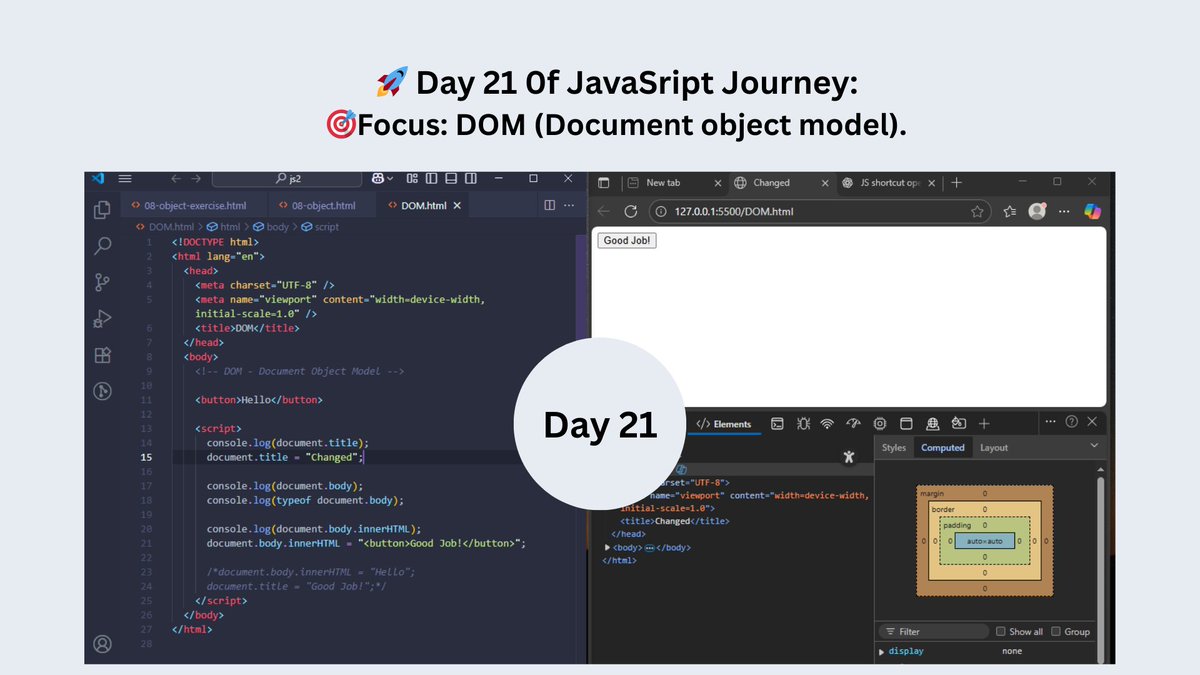Open the Edge Favorites list icon
The height and width of the screenshot is (675, 1200).
[1010, 211]
